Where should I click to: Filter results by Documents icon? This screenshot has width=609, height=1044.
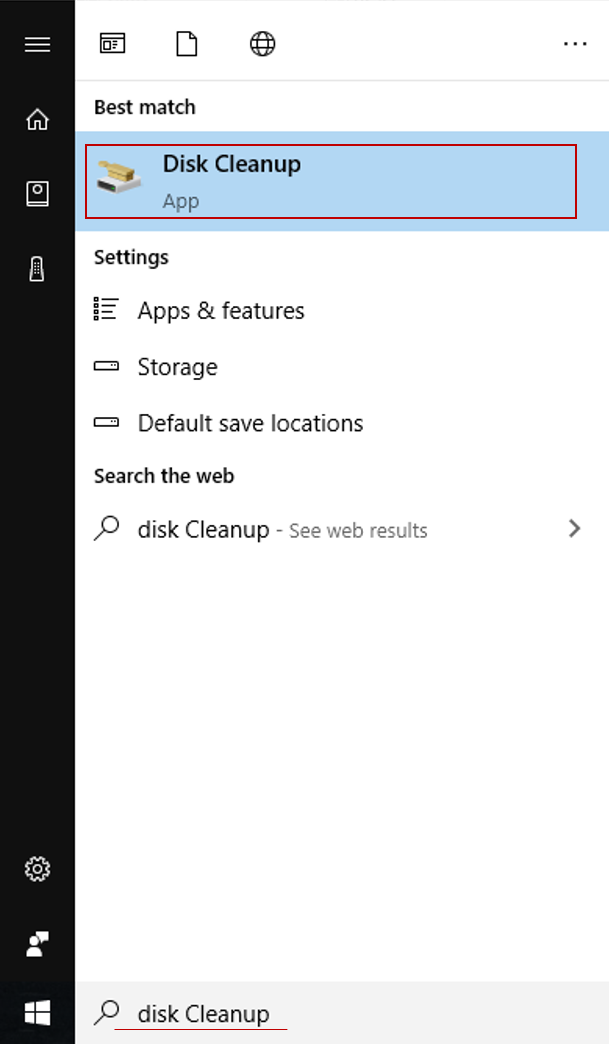coord(187,44)
